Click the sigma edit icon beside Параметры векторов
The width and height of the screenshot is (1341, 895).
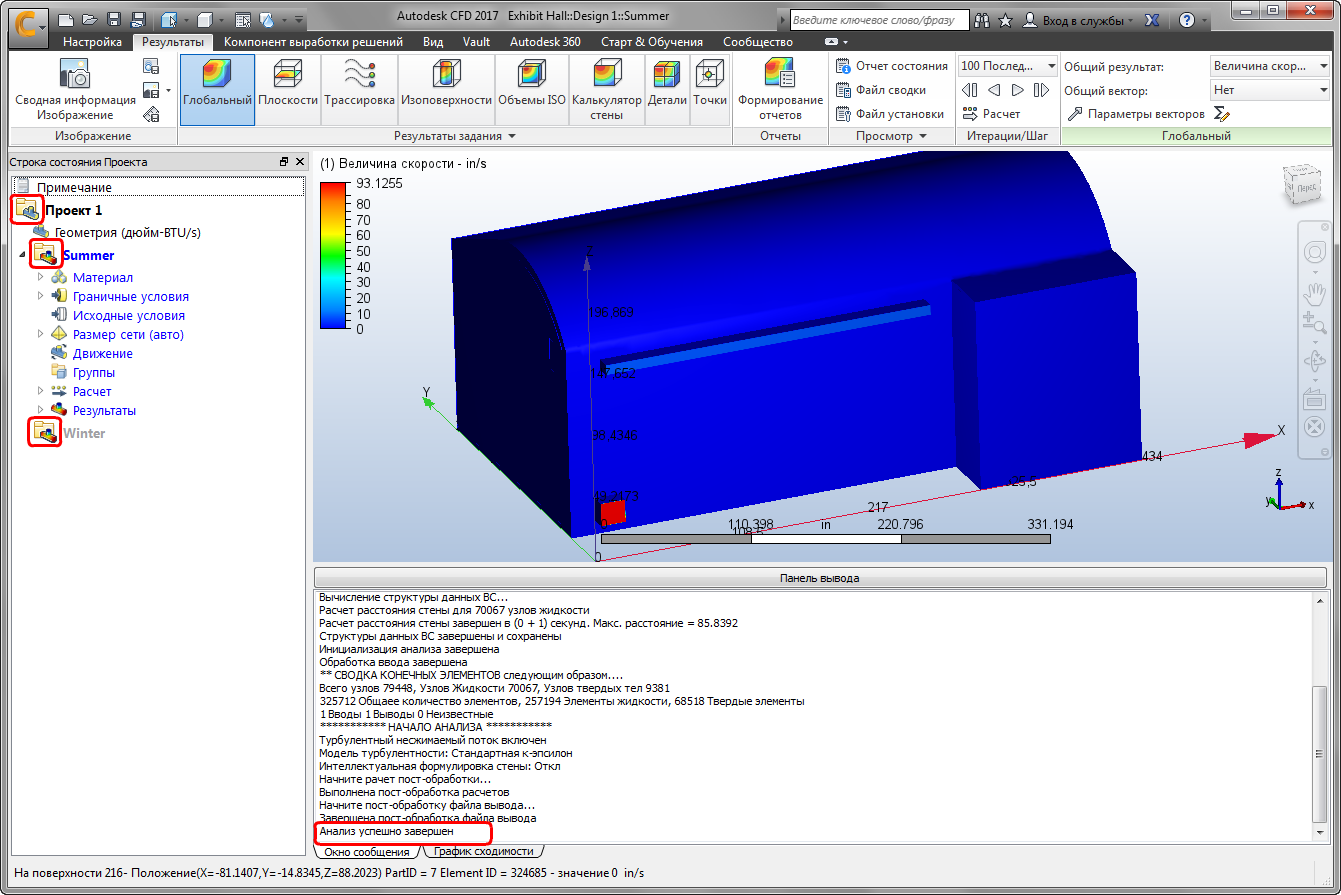click(x=1221, y=114)
